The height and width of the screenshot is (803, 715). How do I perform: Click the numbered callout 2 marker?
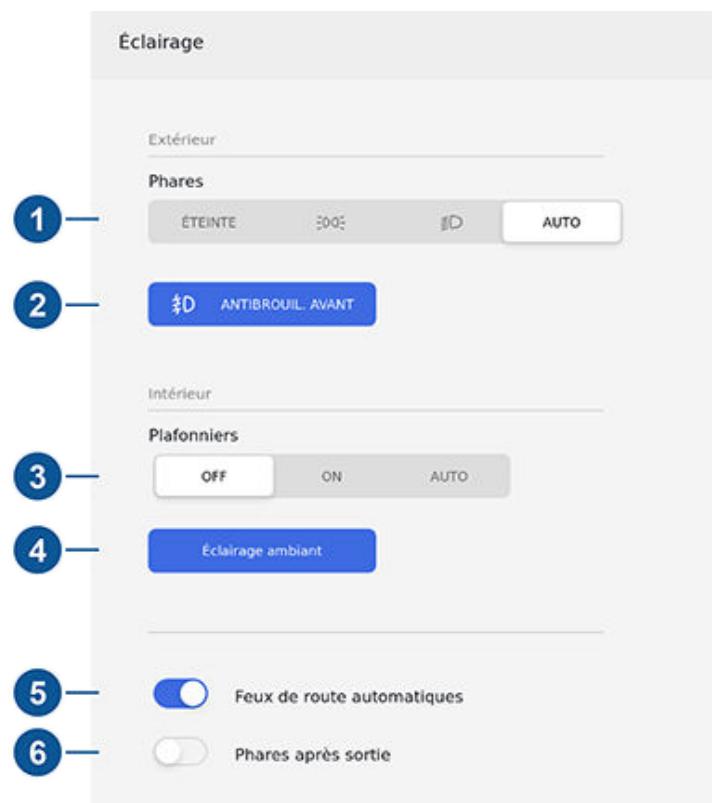pos(37,305)
